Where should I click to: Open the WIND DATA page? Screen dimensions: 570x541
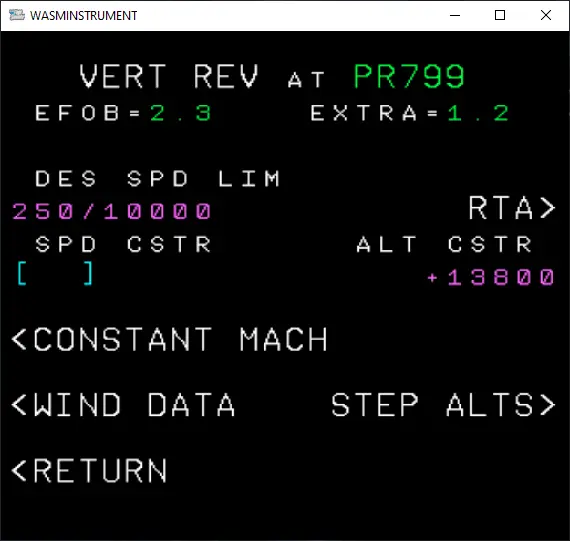click(123, 404)
